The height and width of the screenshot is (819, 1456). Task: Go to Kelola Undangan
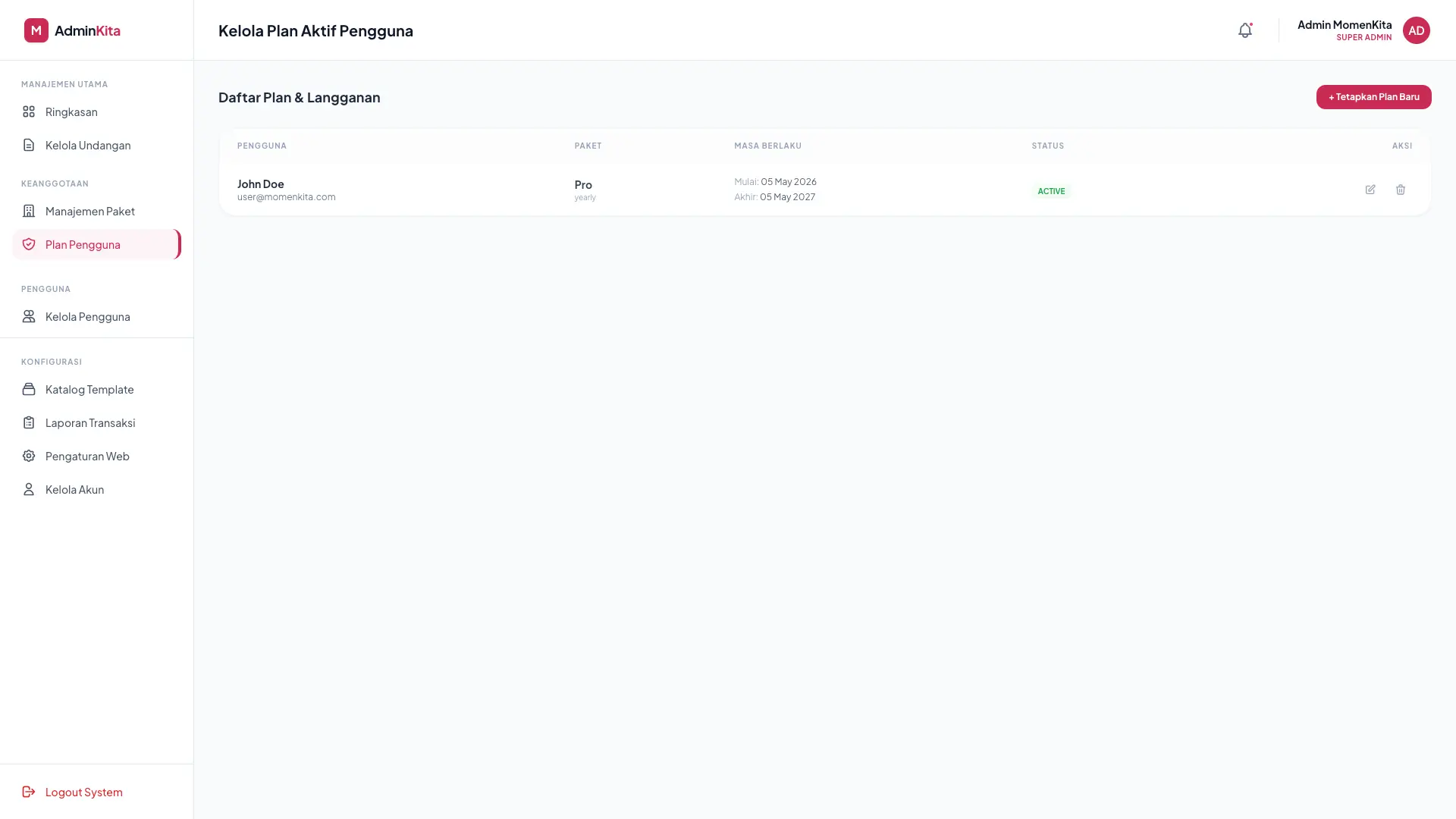click(97, 145)
